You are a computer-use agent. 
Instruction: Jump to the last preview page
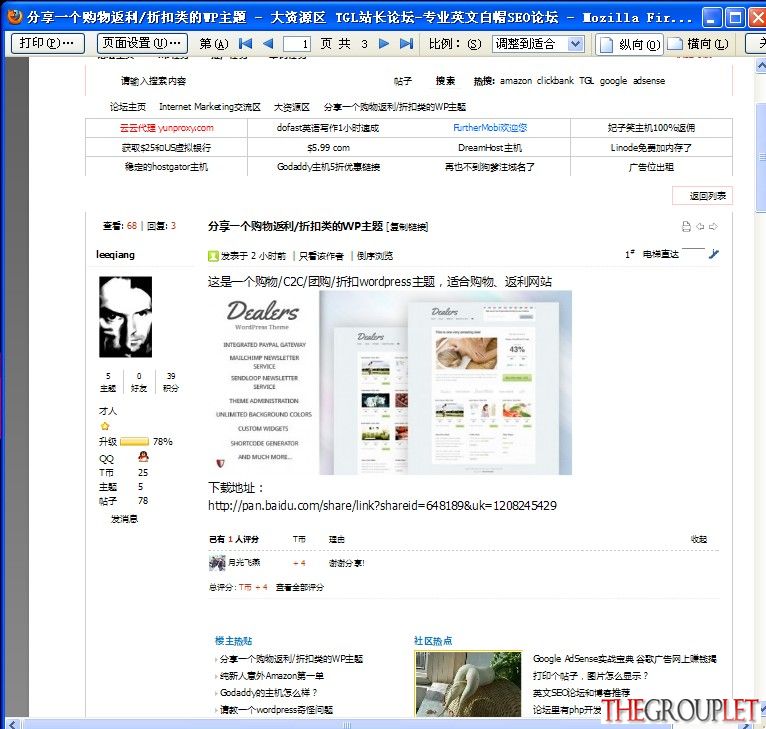(x=406, y=44)
